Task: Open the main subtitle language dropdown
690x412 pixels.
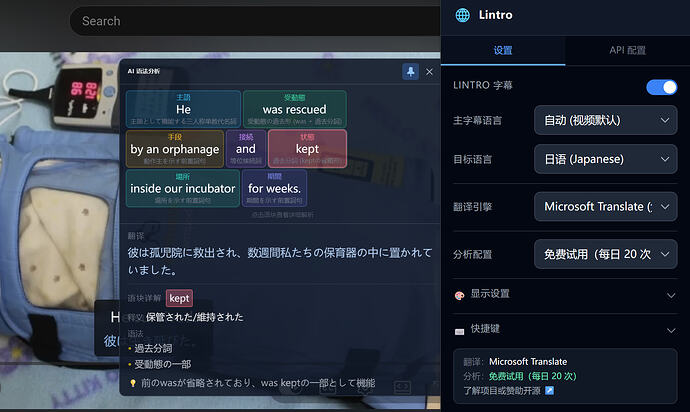Action: tap(606, 120)
